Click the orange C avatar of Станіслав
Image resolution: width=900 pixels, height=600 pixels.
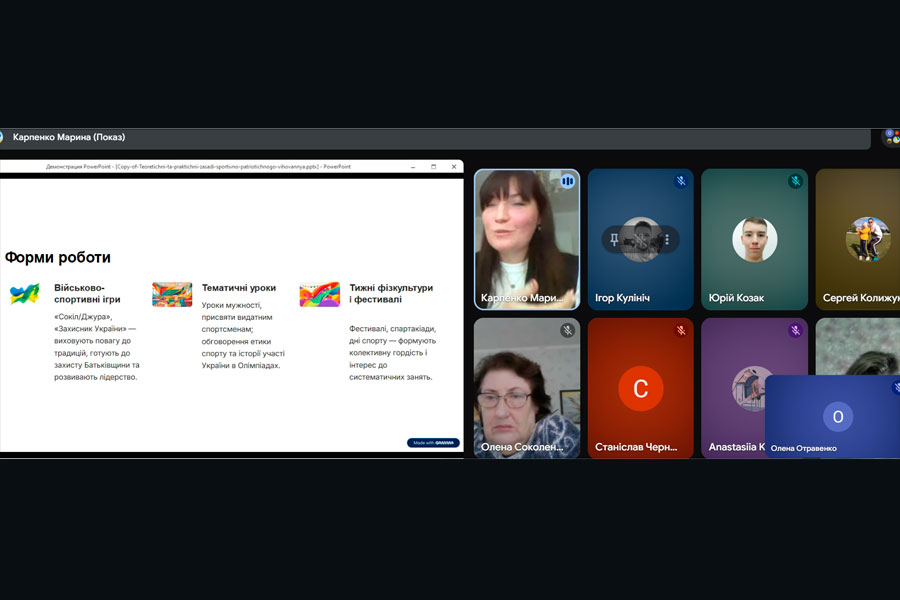(641, 389)
